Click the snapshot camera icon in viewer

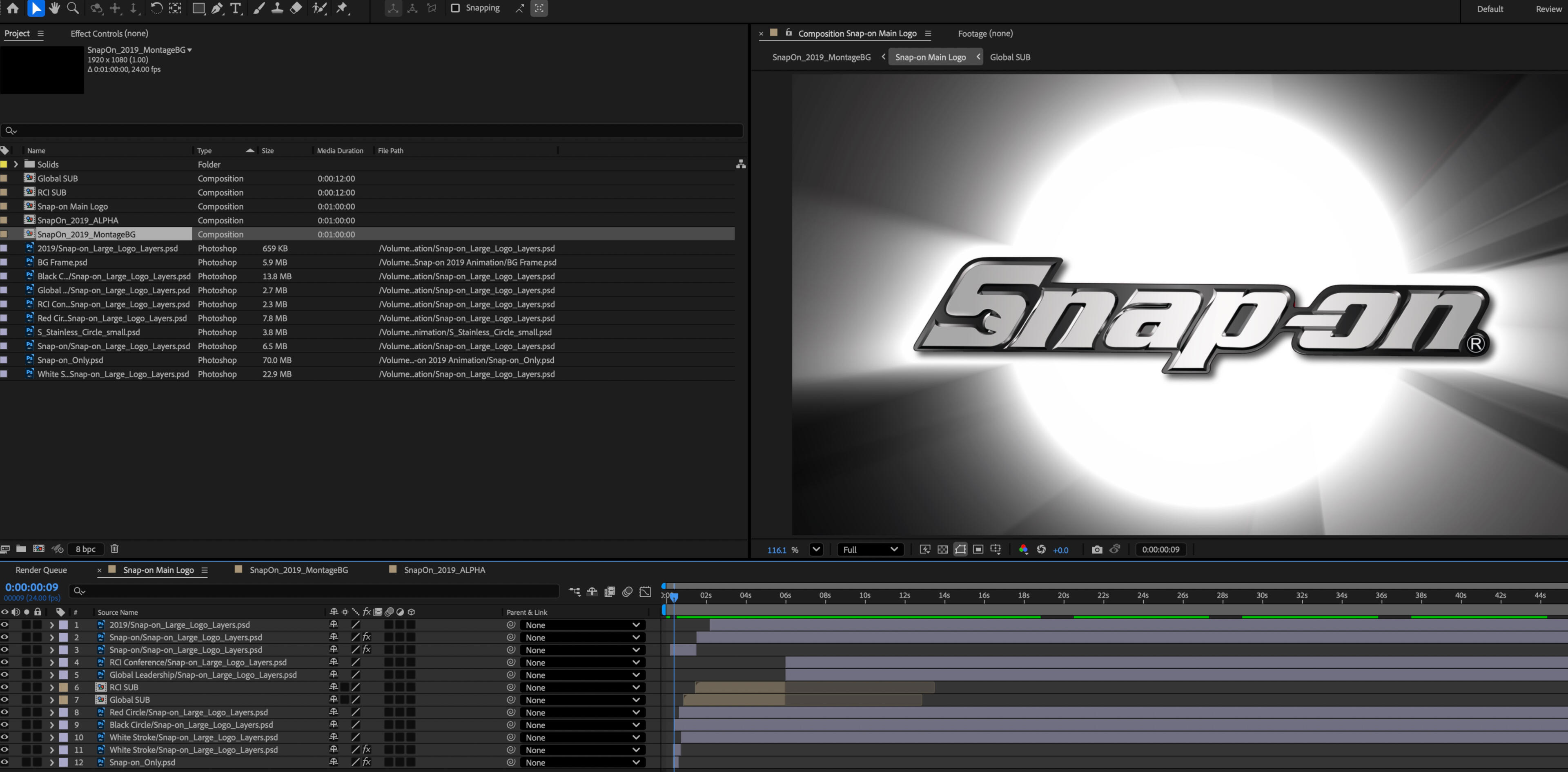coord(1096,549)
